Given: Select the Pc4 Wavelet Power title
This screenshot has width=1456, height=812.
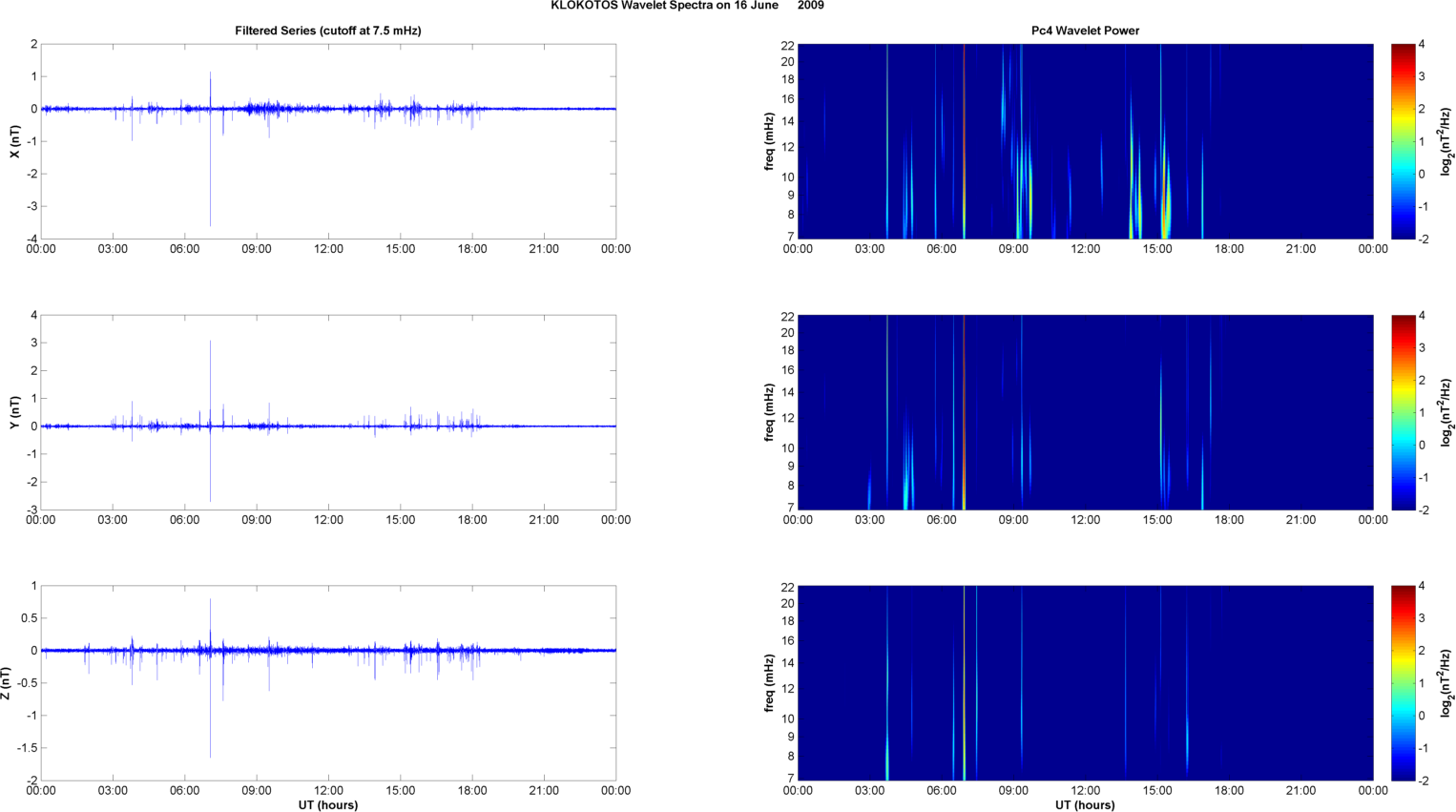Looking at the screenshot, I should point(1085,31).
